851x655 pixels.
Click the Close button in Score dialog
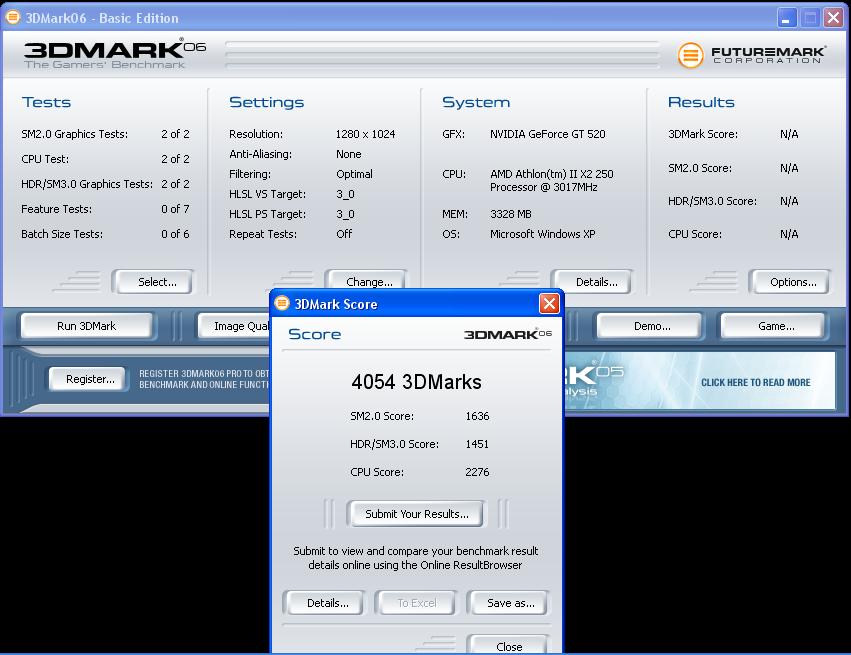[x=509, y=645]
